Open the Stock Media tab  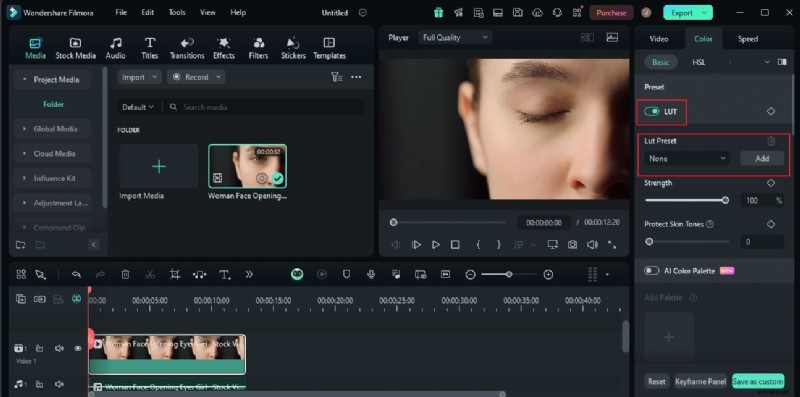click(x=76, y=48)
